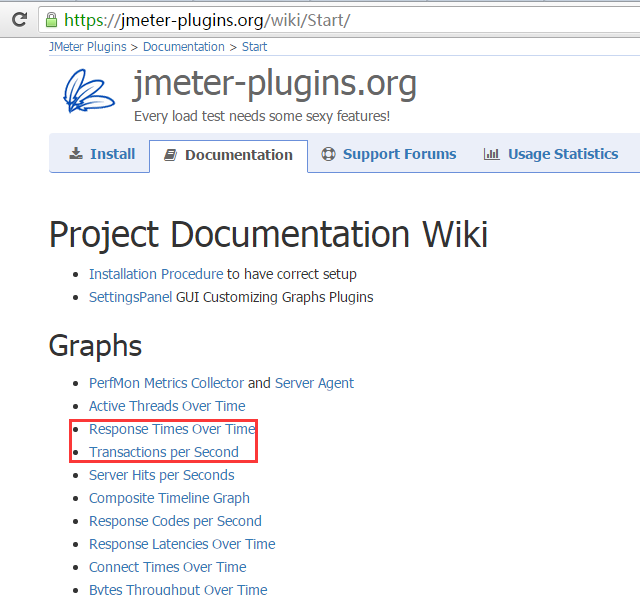This screenshot has height=595, width=640.
Task: Open Active Threads Over Time link
Action: tap(167, 406)
